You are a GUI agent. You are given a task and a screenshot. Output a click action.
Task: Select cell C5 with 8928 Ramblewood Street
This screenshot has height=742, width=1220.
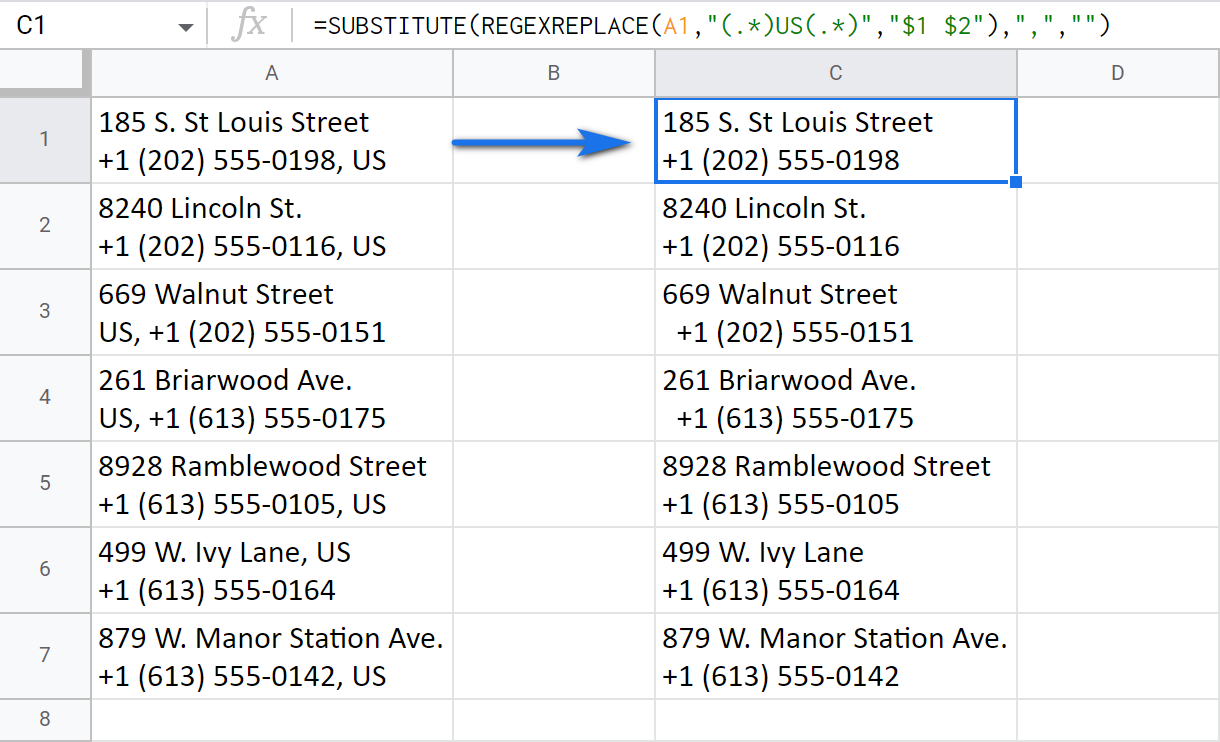tap(835, 484)
